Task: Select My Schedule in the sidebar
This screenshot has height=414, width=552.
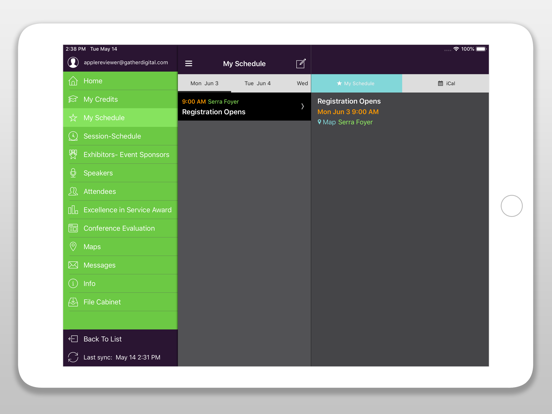Action: (x=120, y=118)
